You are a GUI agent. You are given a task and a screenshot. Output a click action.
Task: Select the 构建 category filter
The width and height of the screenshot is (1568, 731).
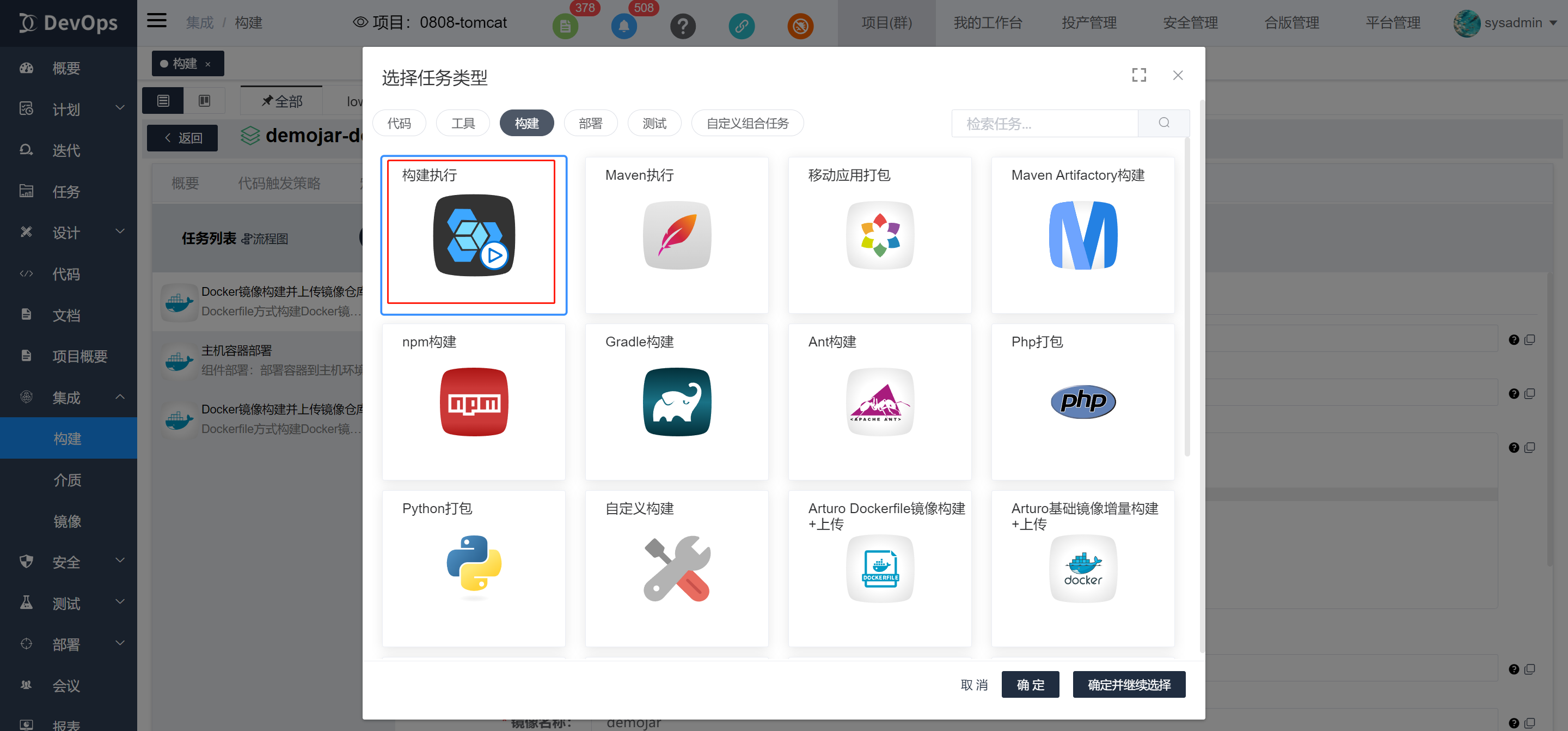click(x=527, y=123)
